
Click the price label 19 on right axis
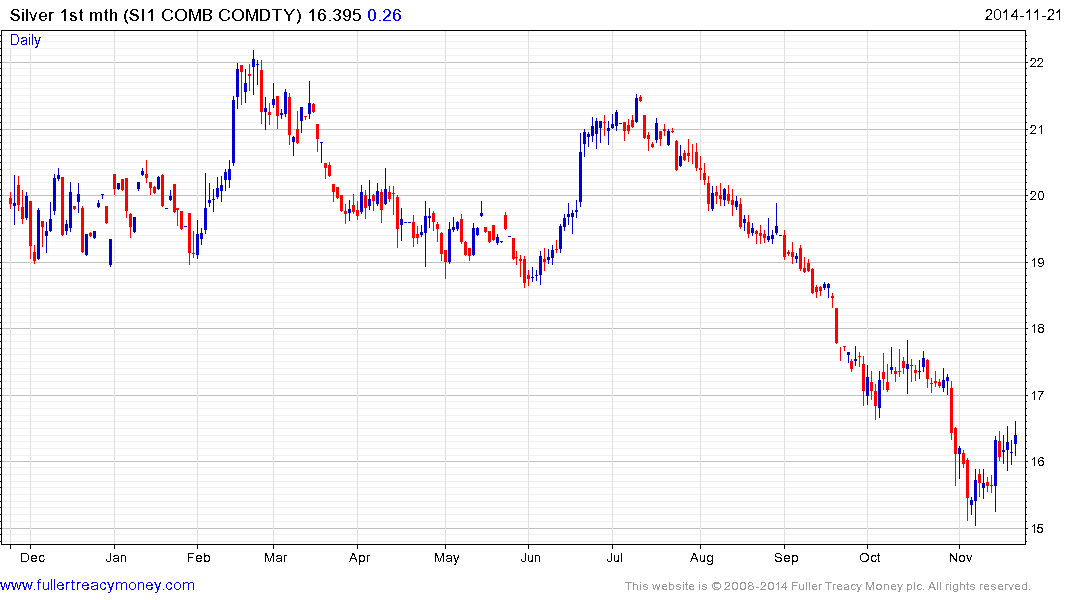point(1037,263)
